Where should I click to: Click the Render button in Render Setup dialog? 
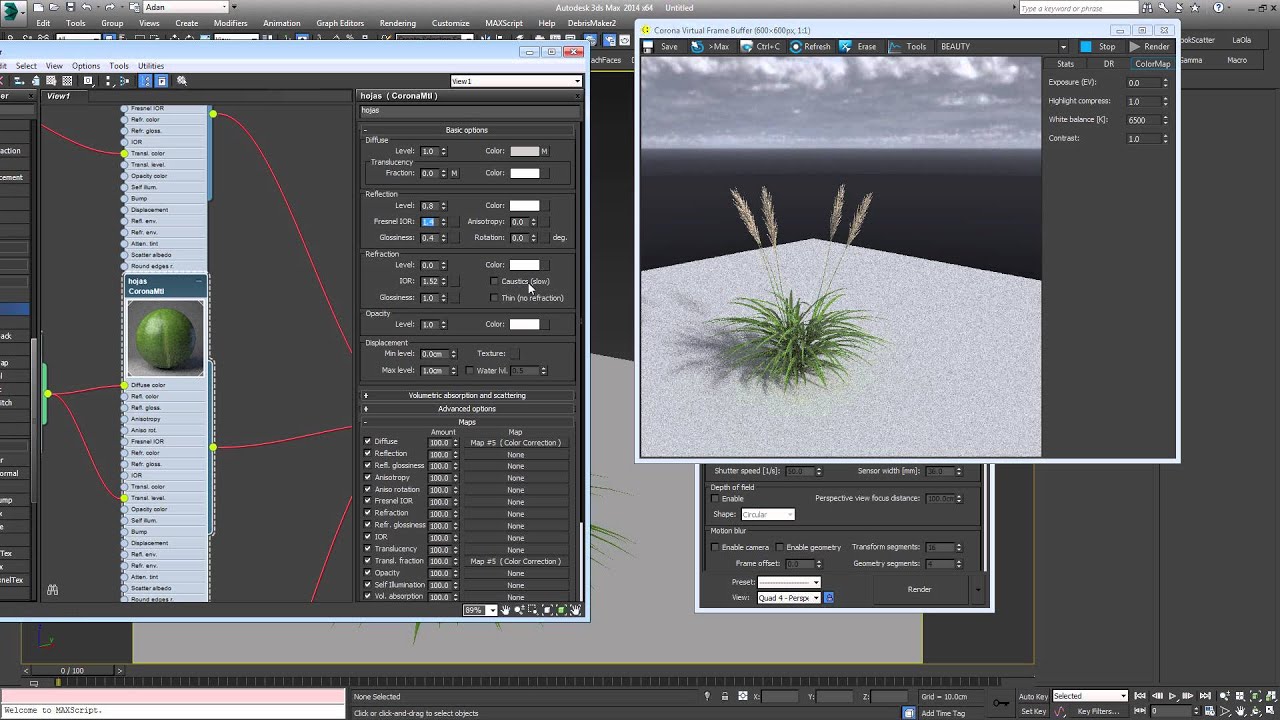tap(919, 590)
